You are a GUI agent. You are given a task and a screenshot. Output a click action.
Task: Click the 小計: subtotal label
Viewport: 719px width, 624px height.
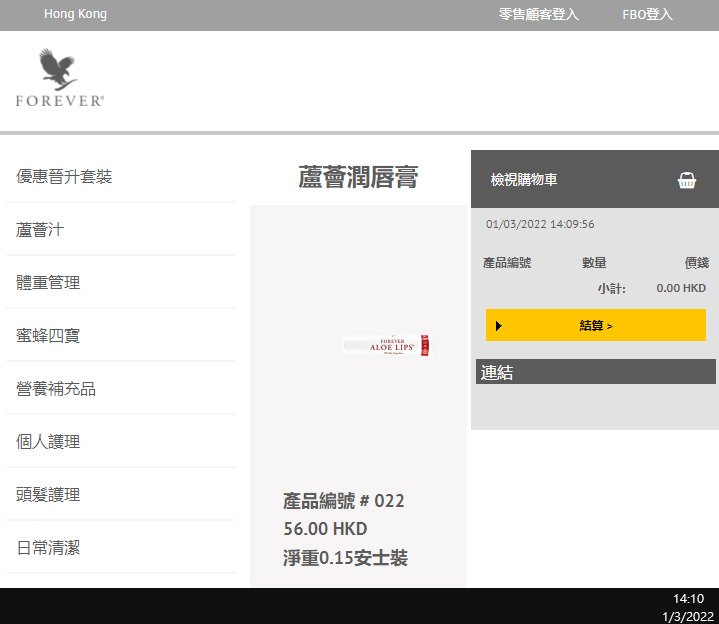pos(612,288)
